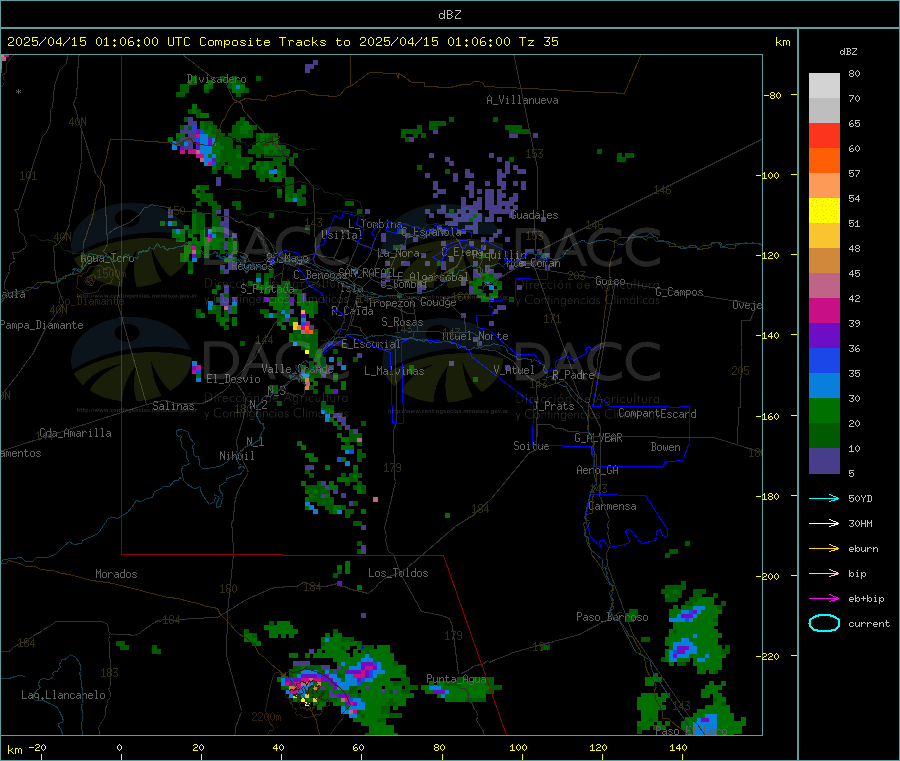Click the Salinas map label
This screenshot has height=761, width=900.
[173, 406]
